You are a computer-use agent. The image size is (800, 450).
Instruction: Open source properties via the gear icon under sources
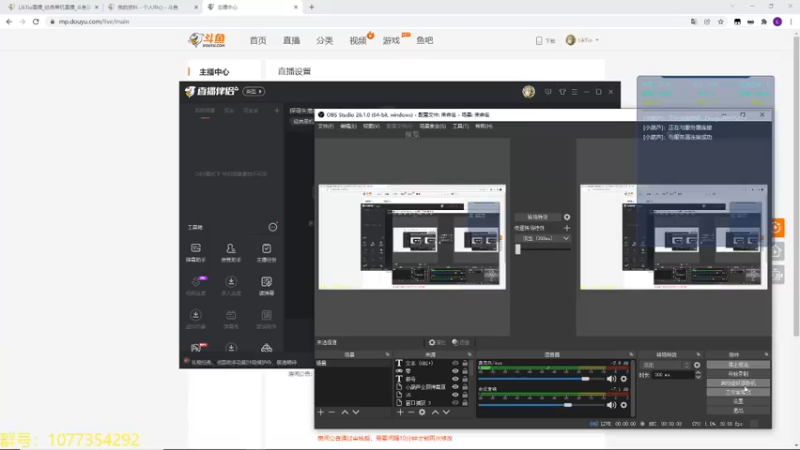[x=422, y=412]
